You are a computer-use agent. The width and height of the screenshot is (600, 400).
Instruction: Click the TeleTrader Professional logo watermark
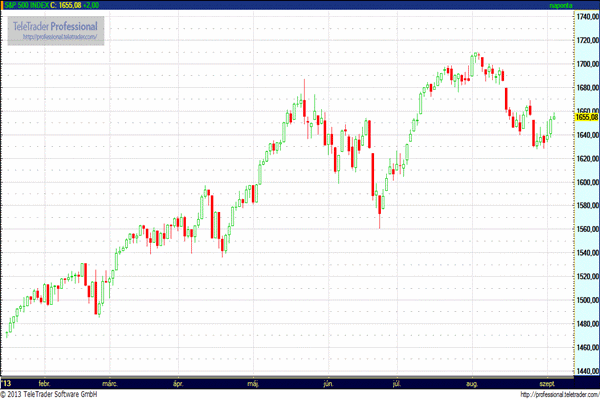coord(56,24)
